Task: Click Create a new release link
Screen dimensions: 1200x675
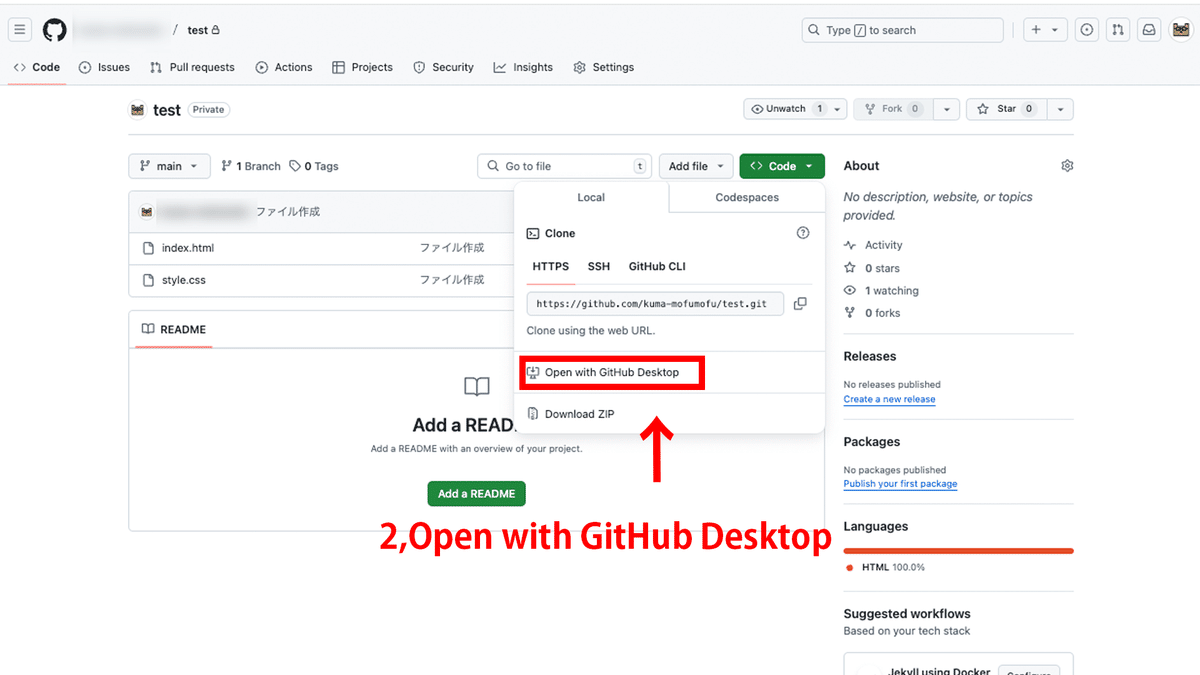Action: click(889, 399)
